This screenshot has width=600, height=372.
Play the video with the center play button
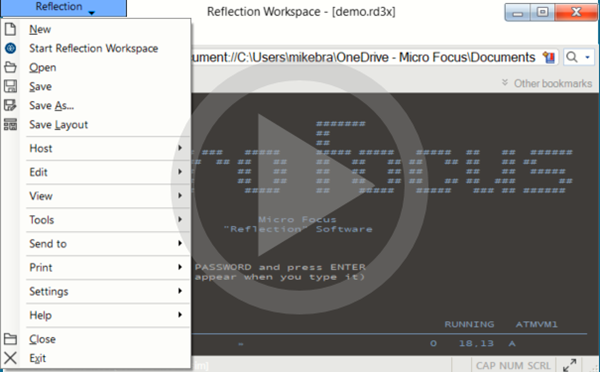tap(300, 185)
